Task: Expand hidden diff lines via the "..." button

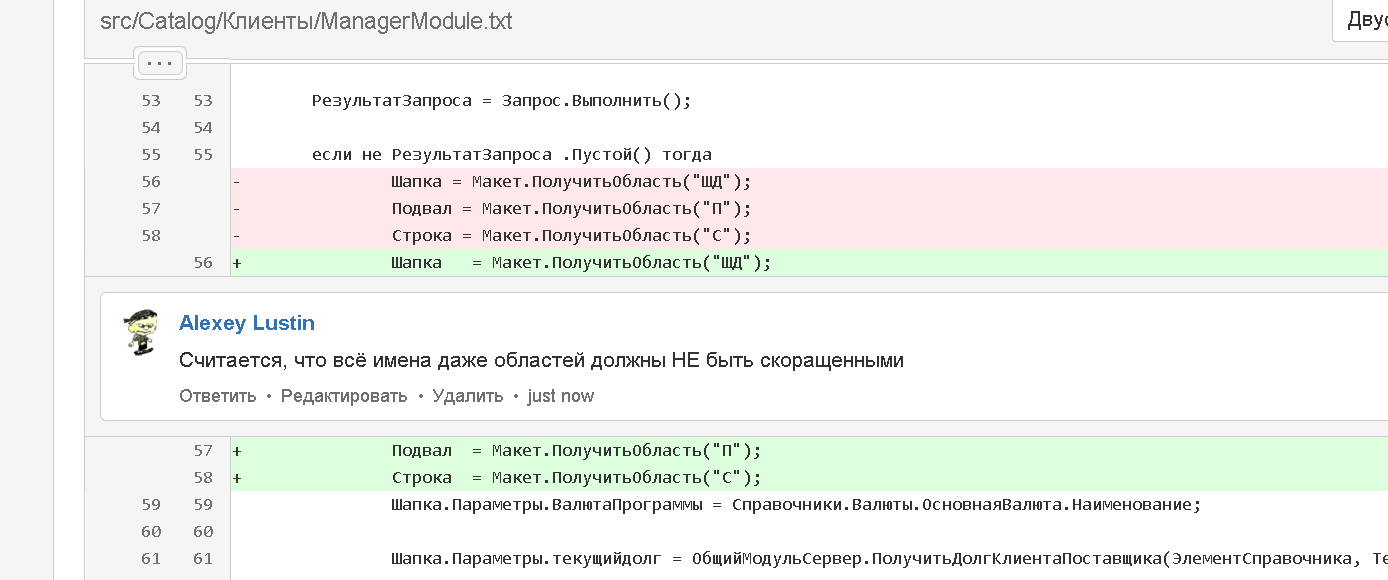Action: [x=158, y=62]
